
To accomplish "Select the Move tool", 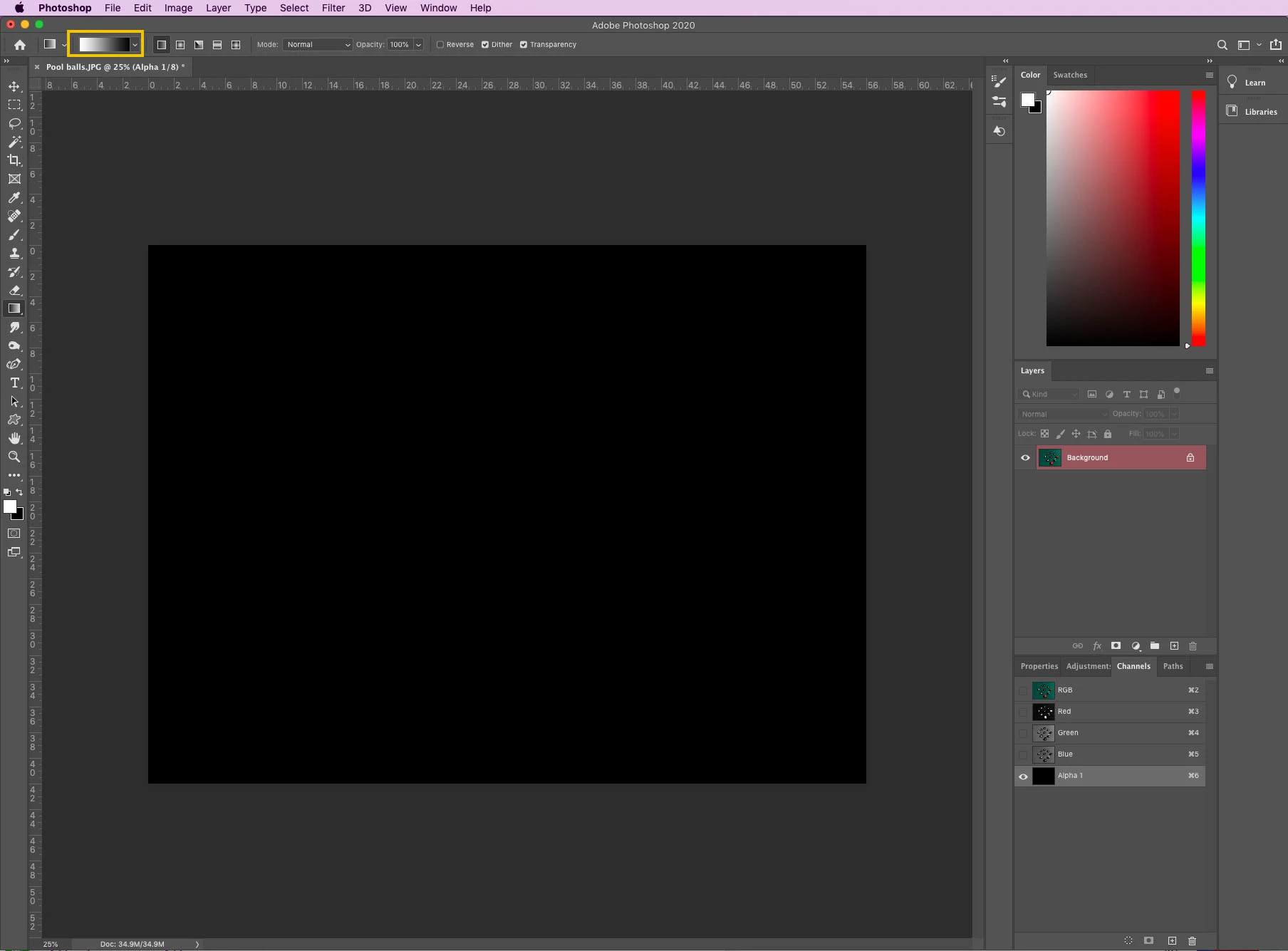I will point(14,86).
